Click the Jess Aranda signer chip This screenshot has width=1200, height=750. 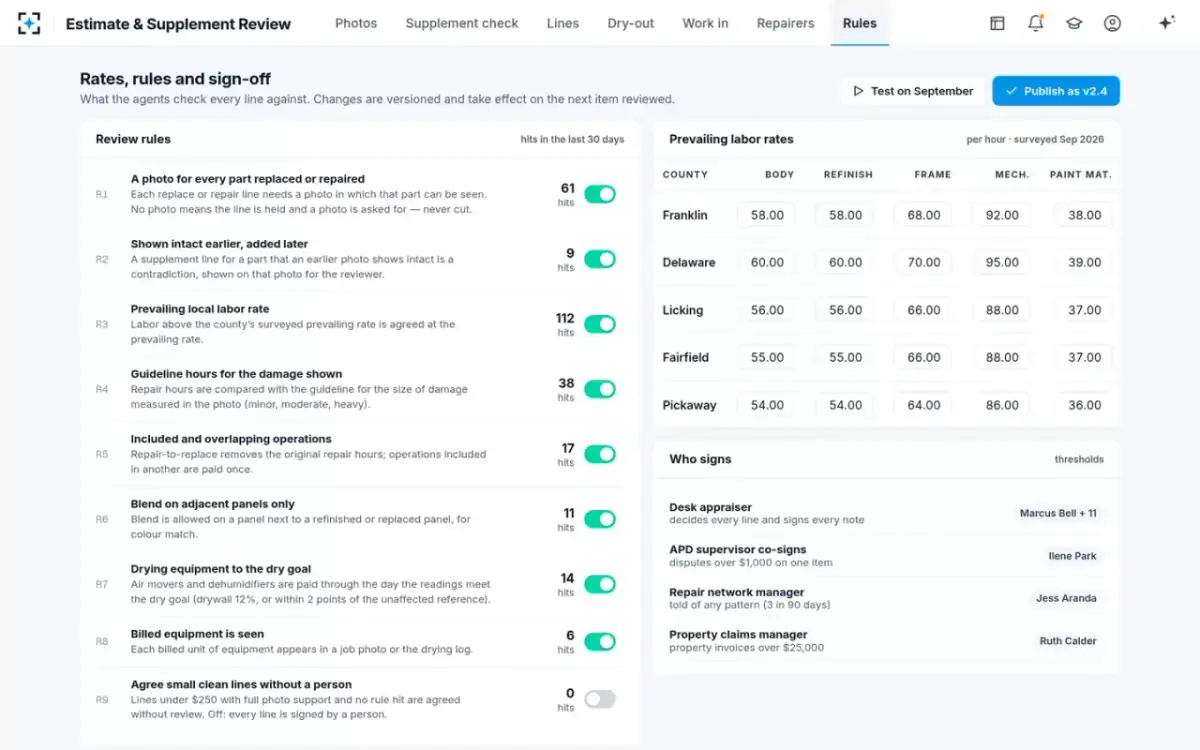[1066, 598]
